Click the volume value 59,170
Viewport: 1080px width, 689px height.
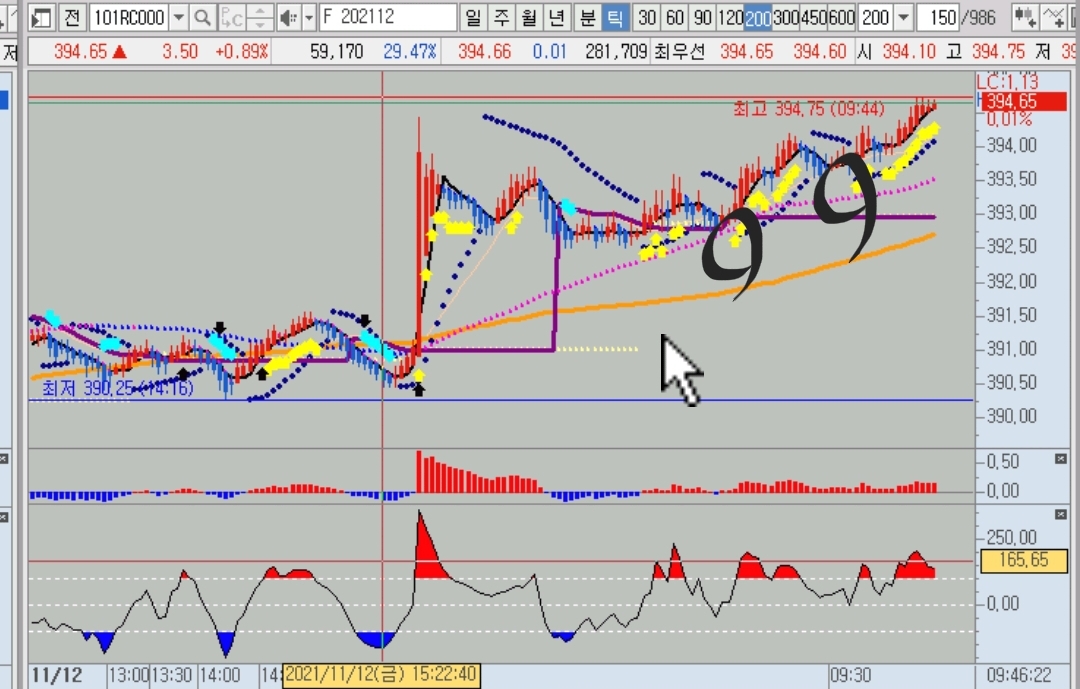coord(336,52)
